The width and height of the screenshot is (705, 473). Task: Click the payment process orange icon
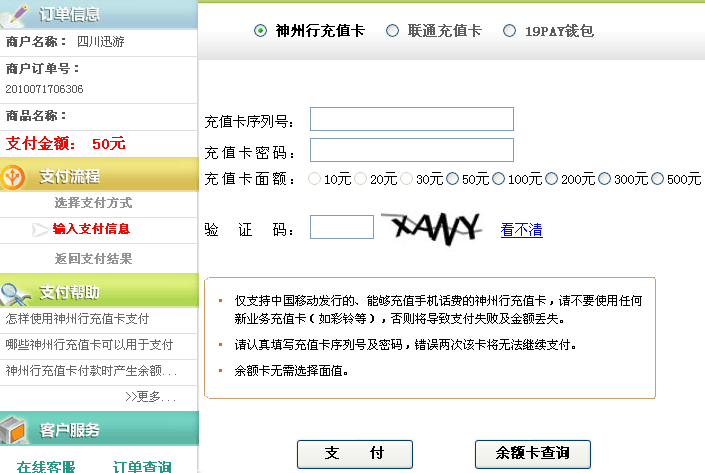pos(14,176)
